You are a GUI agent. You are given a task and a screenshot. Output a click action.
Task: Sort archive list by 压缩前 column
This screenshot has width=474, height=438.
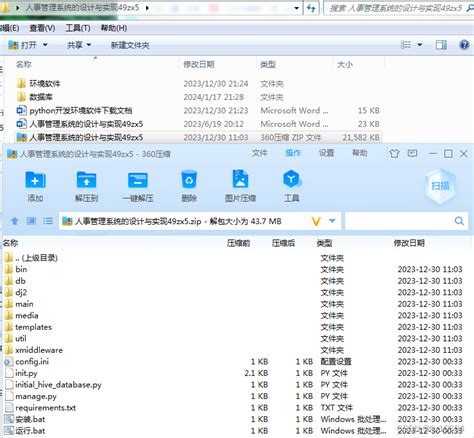pos(238,243)
